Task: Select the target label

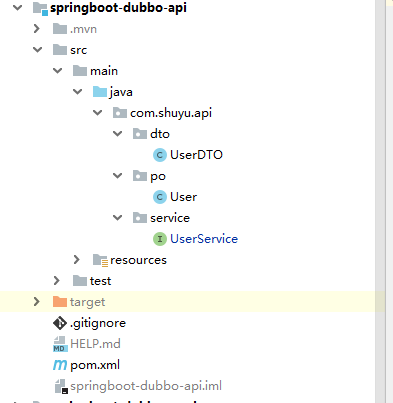Action: click(87, 303)
